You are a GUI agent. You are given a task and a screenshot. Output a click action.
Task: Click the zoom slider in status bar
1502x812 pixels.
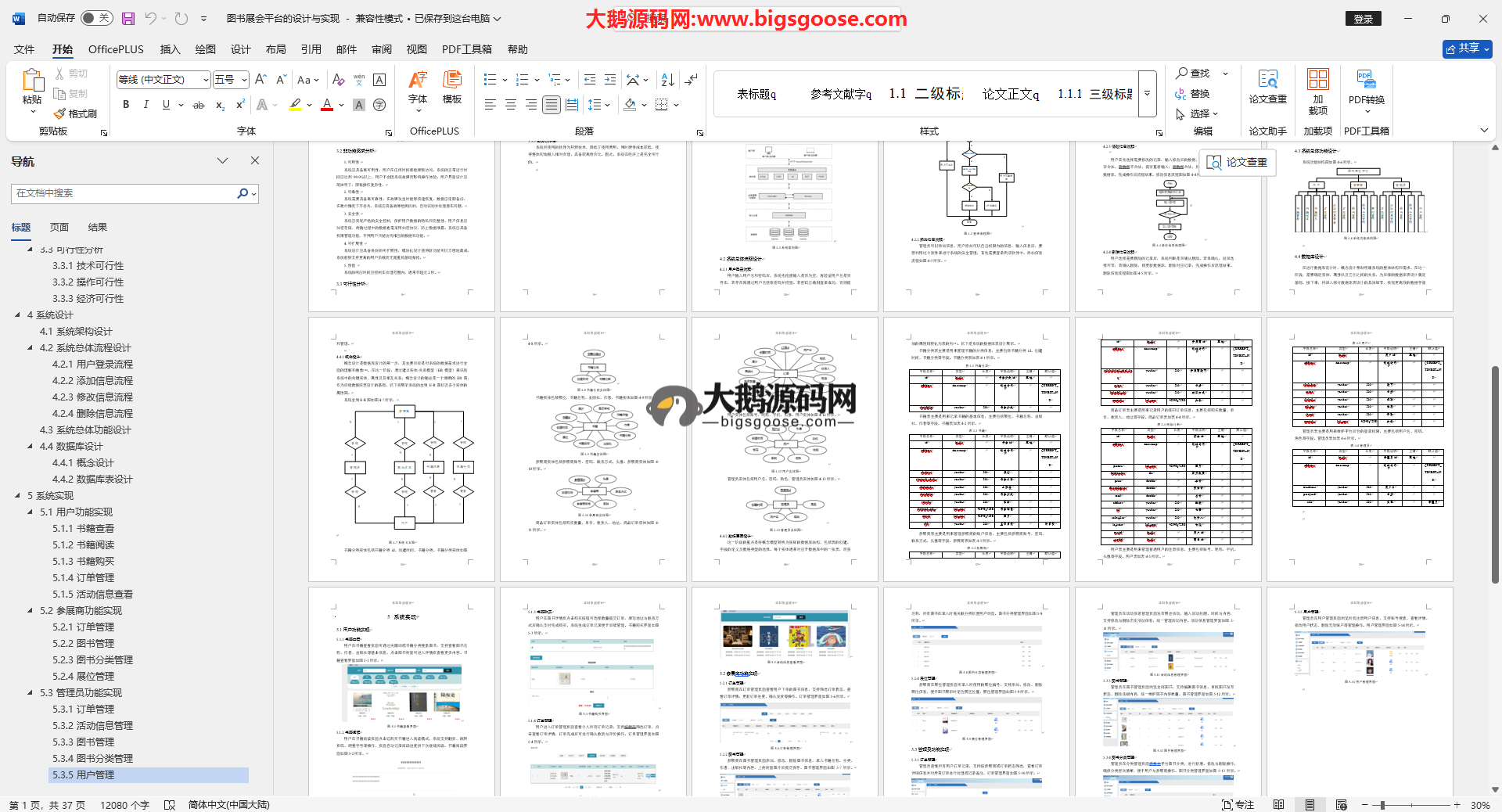(1382, 805)
